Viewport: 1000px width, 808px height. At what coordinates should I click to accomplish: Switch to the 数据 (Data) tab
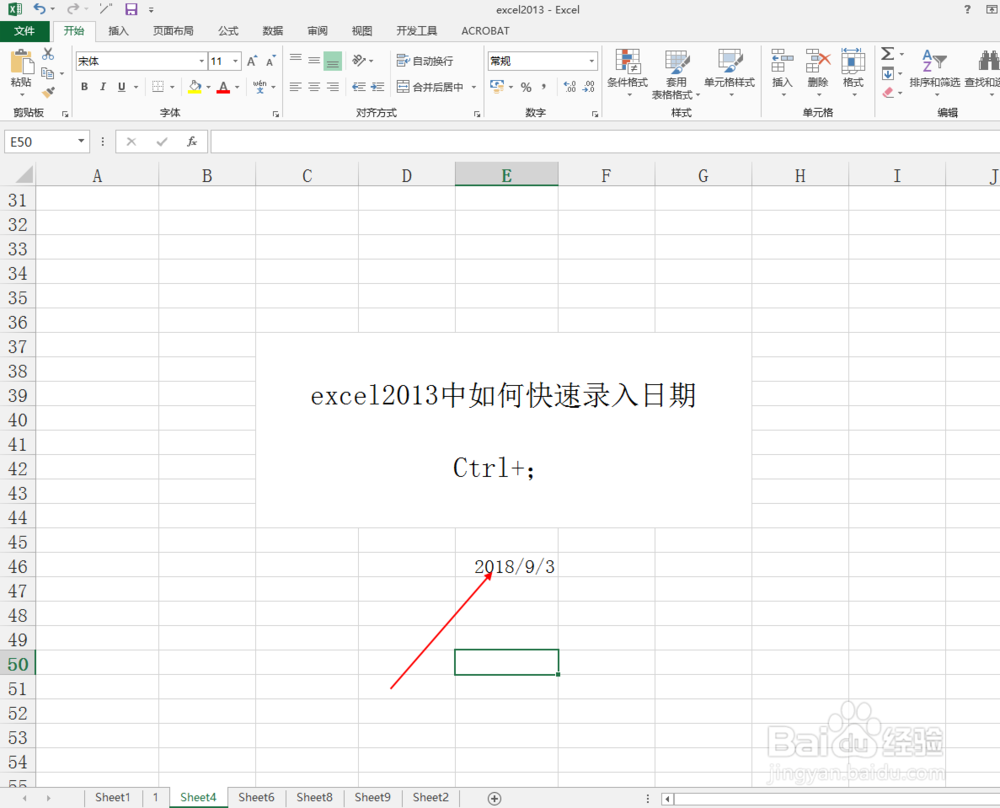(x=272, y=31)
